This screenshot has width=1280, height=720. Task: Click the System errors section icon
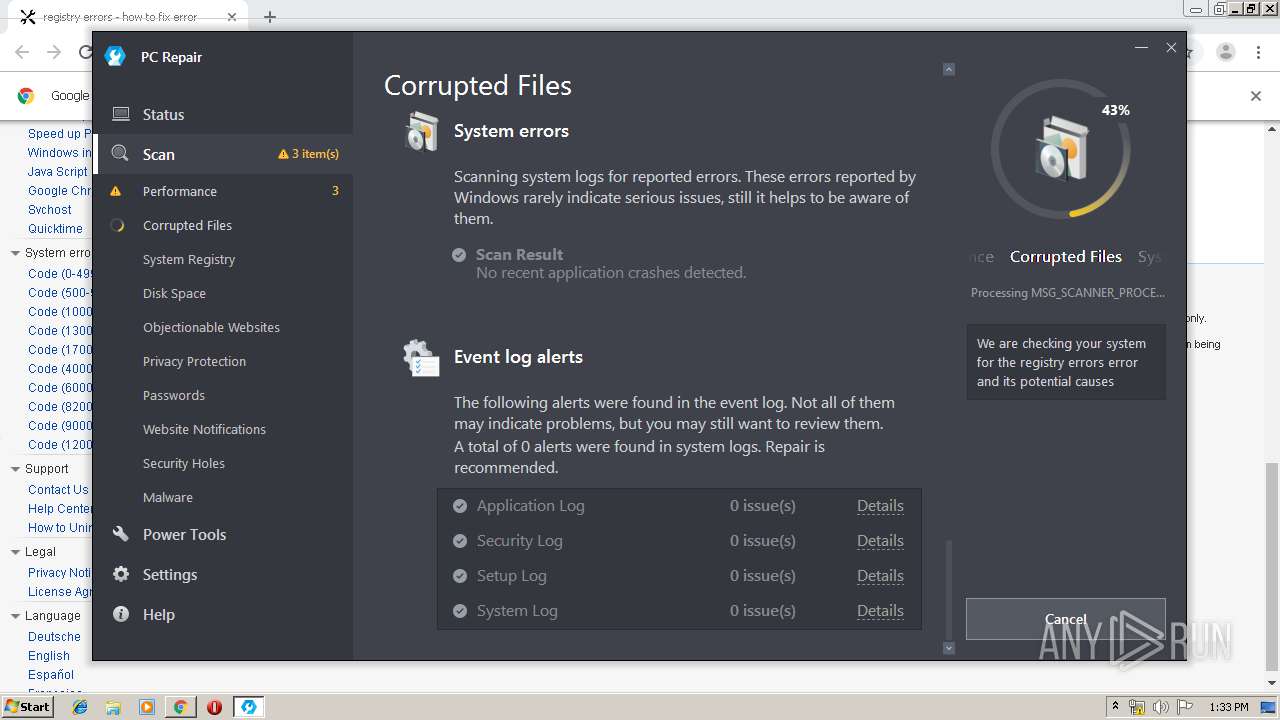(421, 131)
